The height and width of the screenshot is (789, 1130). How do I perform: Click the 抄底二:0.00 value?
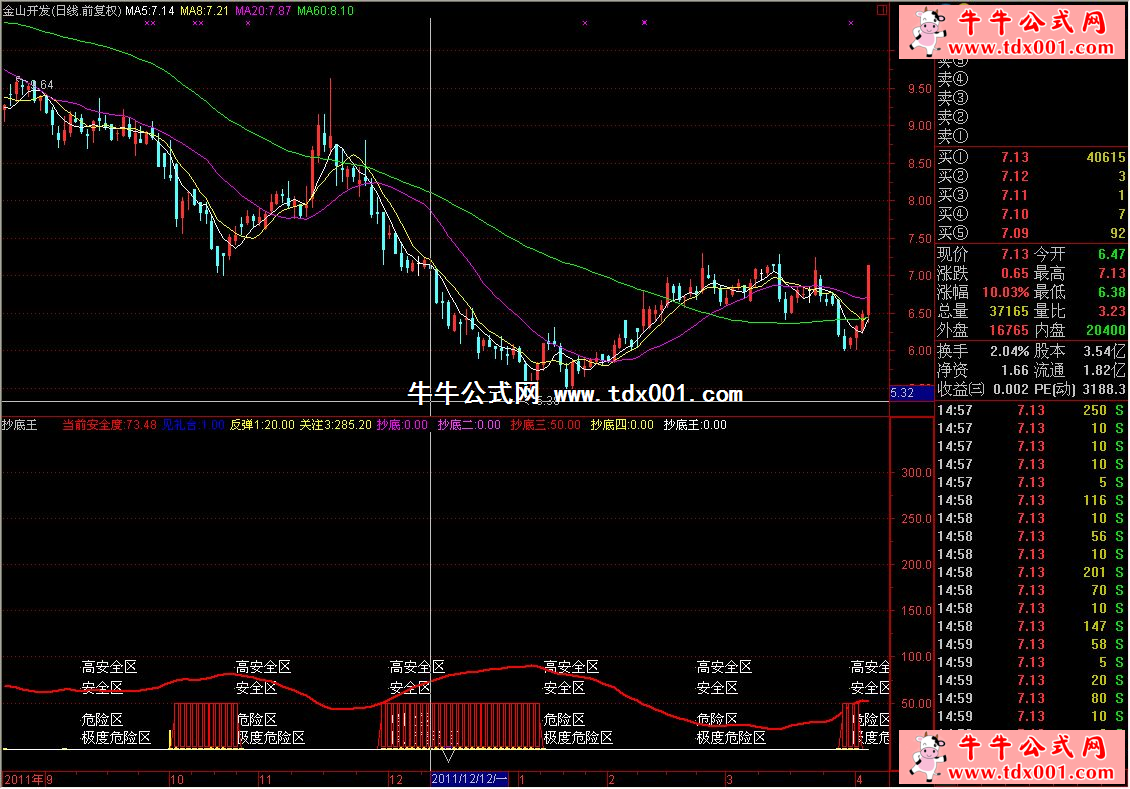coord(469,425)
